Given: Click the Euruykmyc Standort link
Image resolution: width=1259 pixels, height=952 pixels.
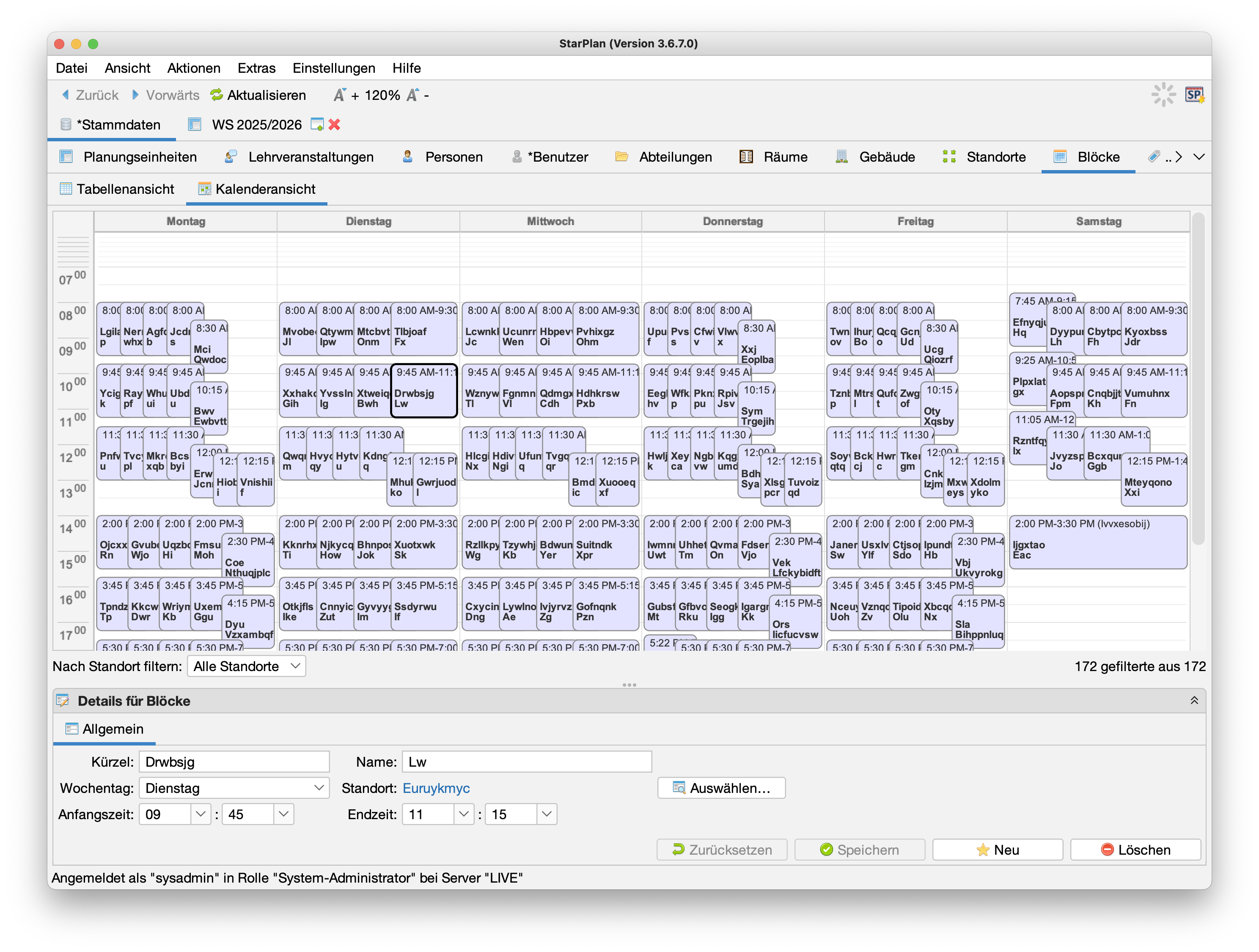Looking at the screenshot, I should click(x=436, y=788).
